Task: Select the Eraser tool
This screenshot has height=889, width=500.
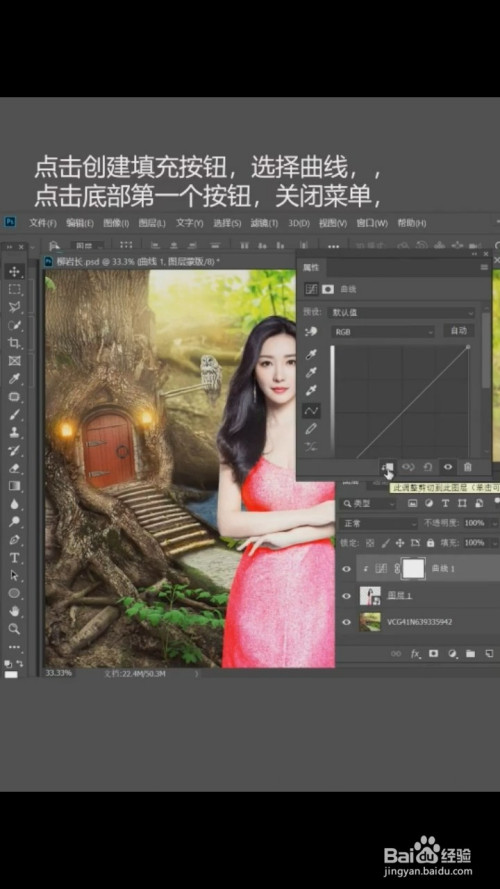Action: 14,468
